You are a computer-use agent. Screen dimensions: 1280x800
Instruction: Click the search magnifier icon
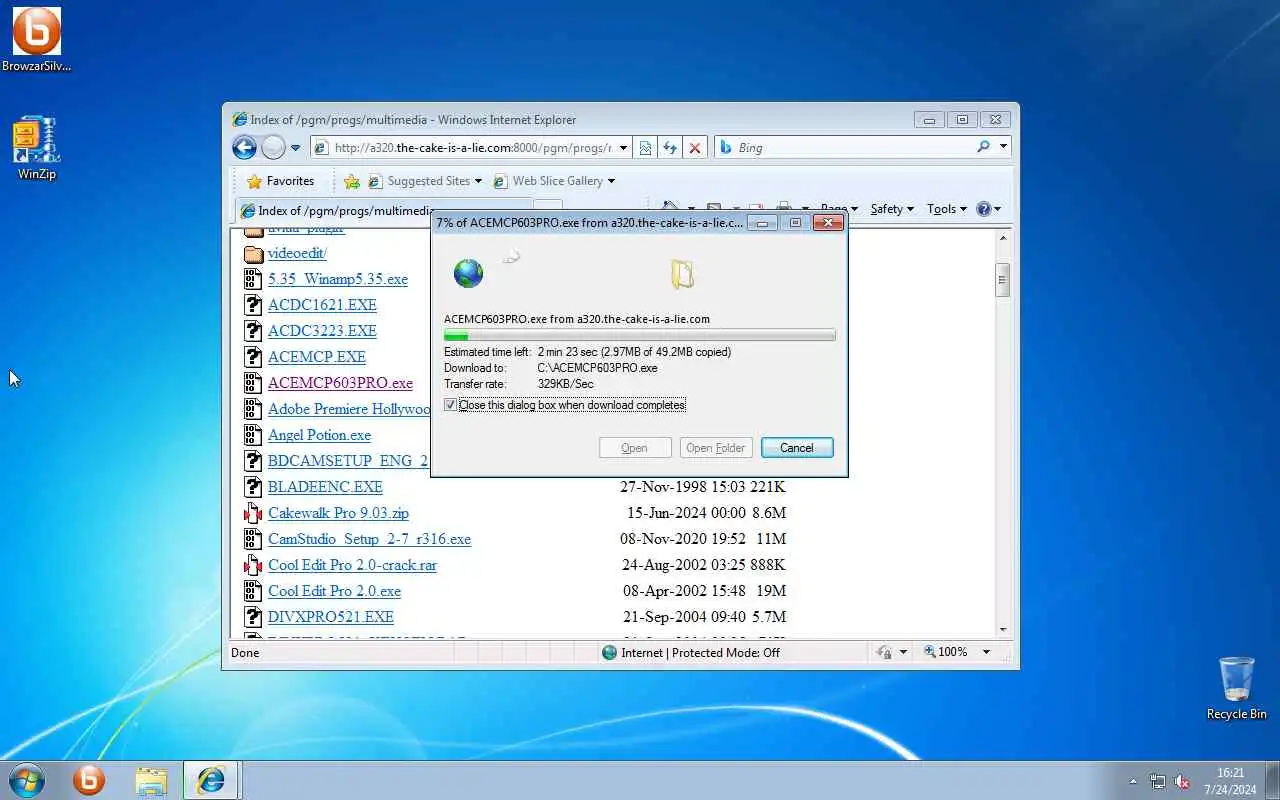pyautogui.click(x=983, y=147)
